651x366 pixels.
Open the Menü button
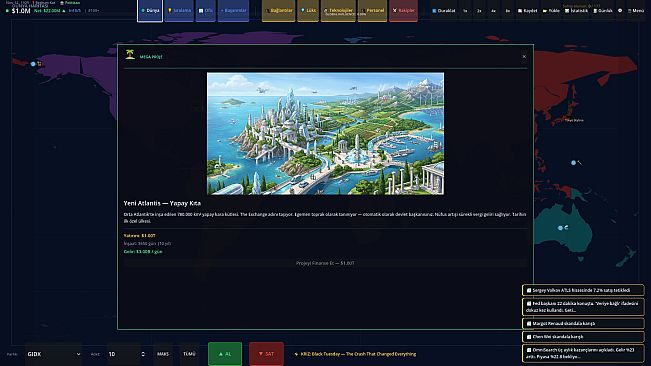click(636, 11)
